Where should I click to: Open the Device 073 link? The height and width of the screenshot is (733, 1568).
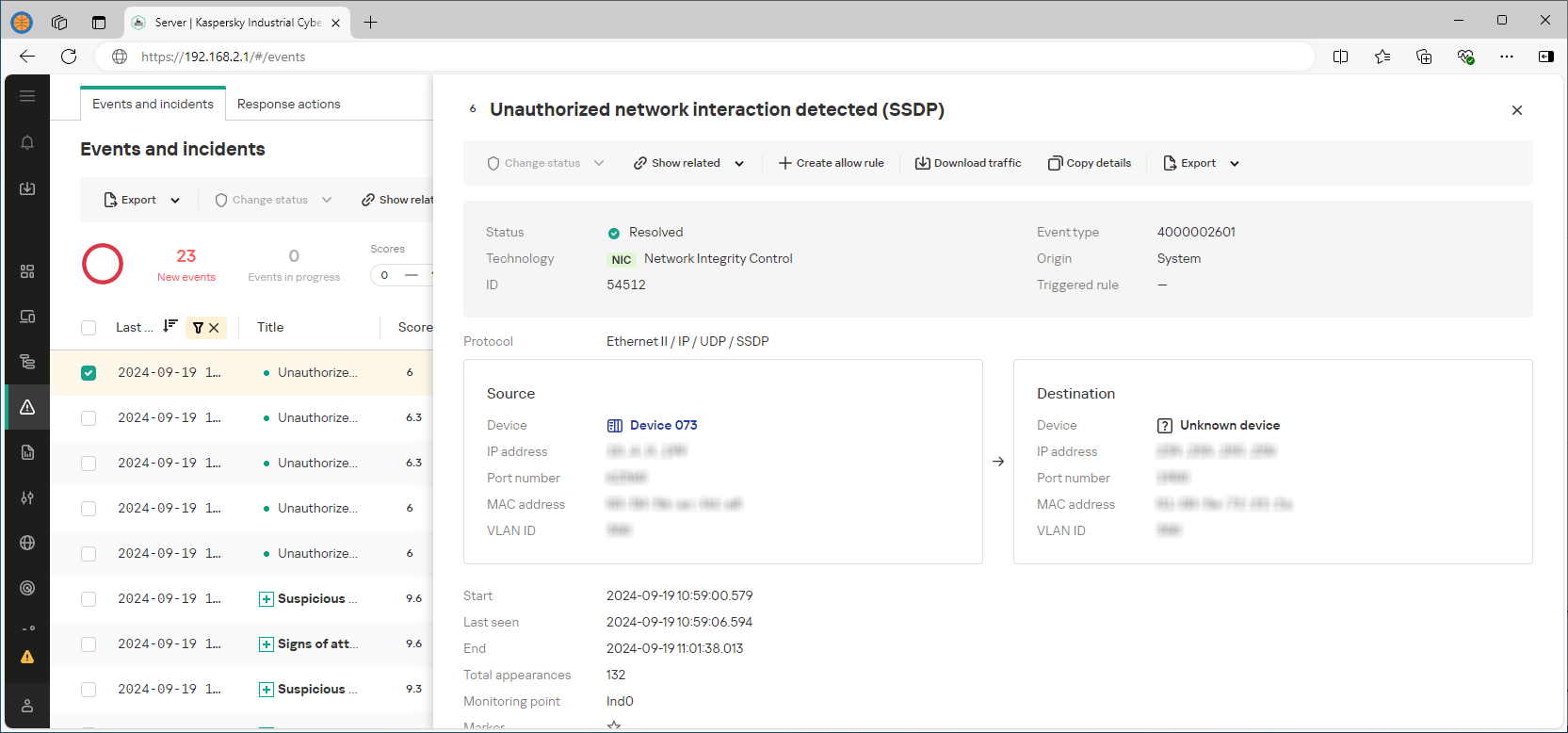663,425
